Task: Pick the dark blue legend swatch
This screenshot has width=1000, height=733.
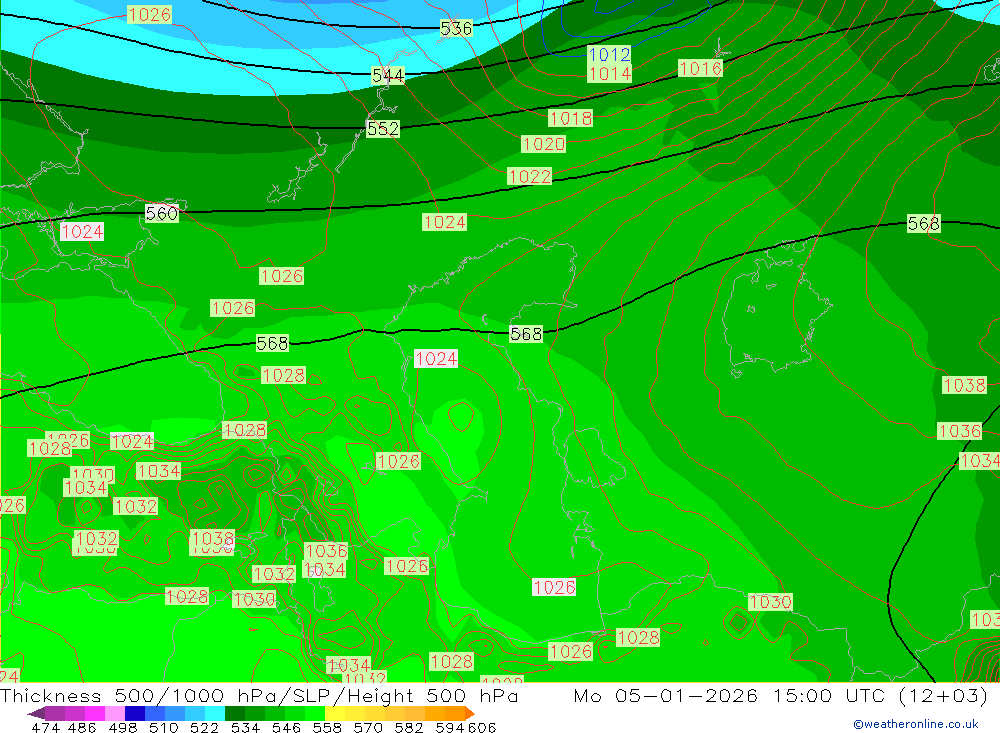Action: pyautogui.click(x=135, y=713)
